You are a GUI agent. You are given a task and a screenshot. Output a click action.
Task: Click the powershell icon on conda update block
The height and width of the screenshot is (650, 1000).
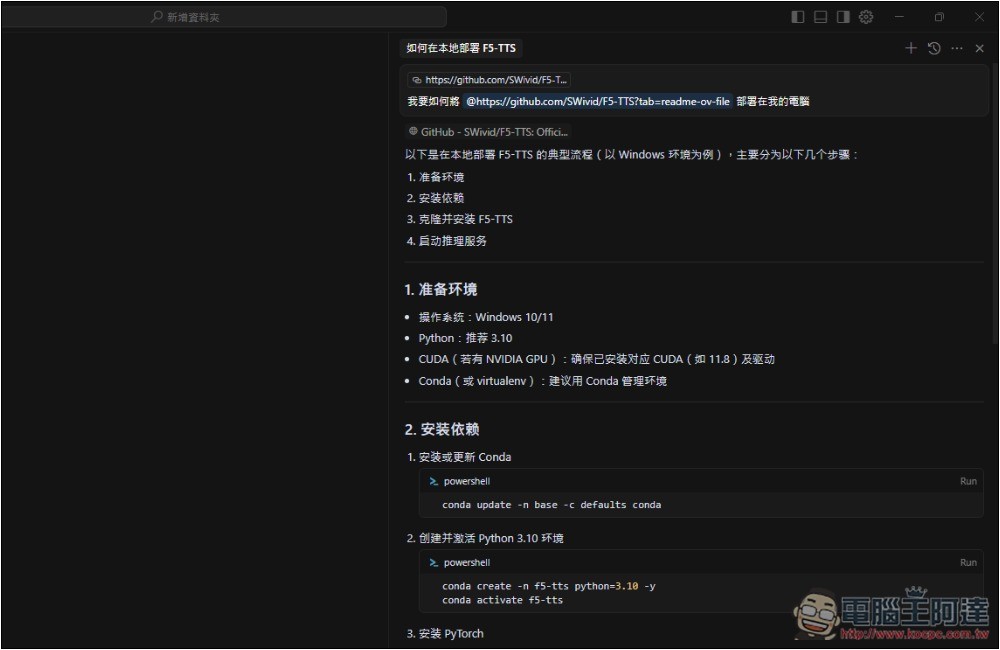click(434, 481)
